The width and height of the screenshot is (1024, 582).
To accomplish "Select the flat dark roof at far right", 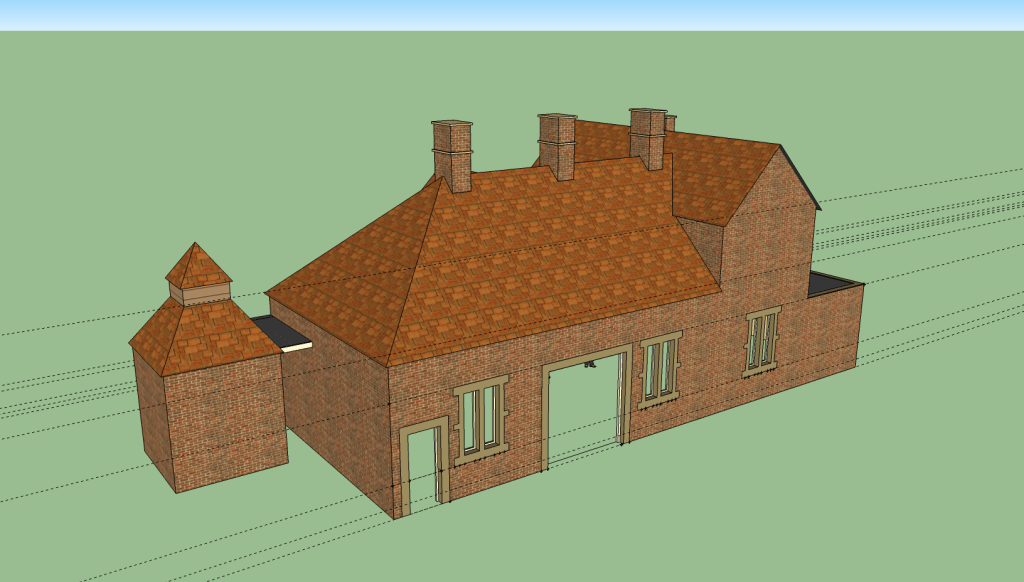I will 832,283.
